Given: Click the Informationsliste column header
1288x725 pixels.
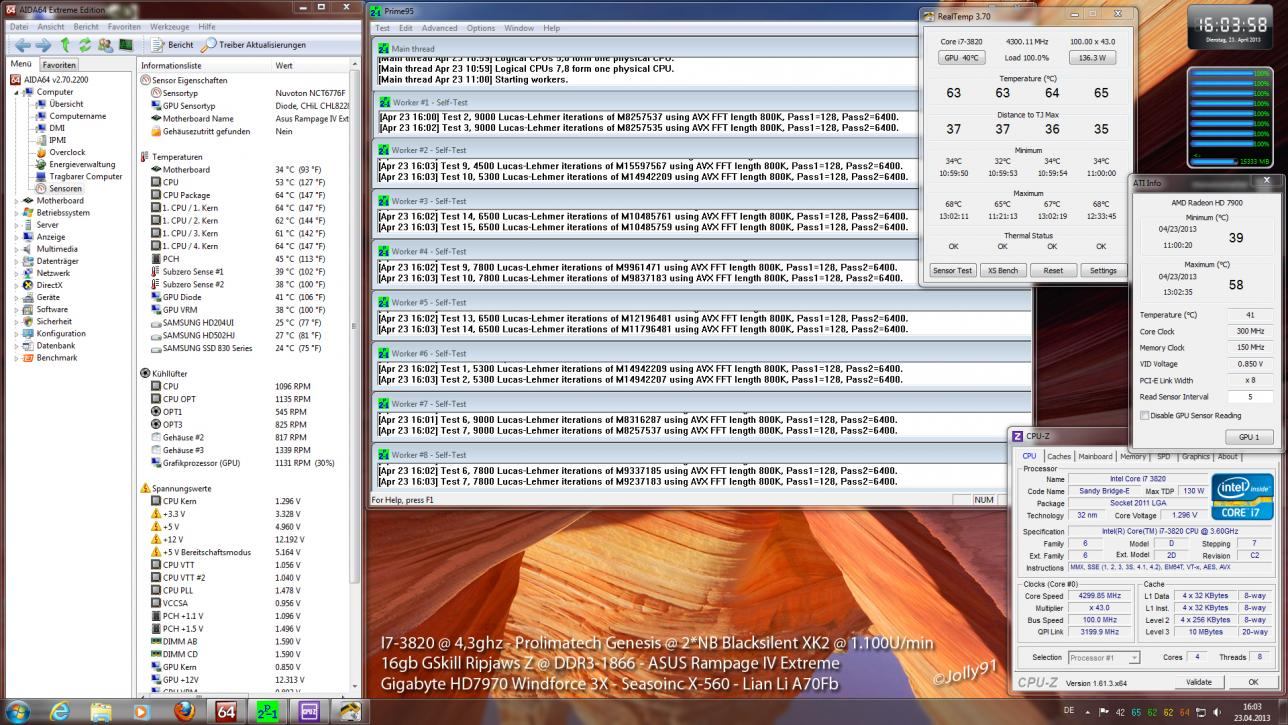Looking at the screenshot, I should point(203,65).
